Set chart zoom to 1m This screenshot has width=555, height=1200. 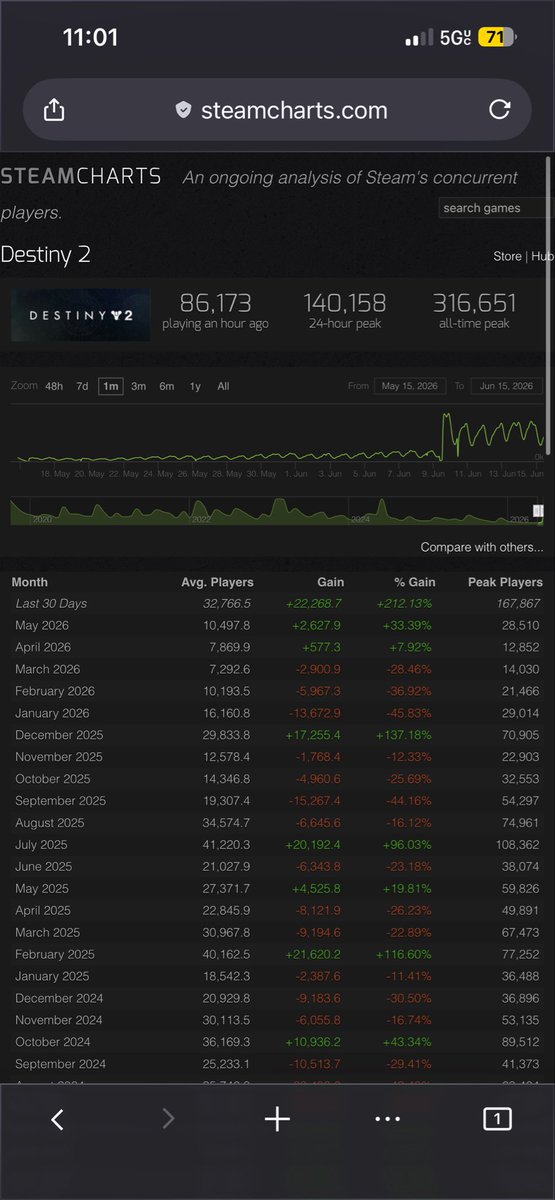(110, 386)
